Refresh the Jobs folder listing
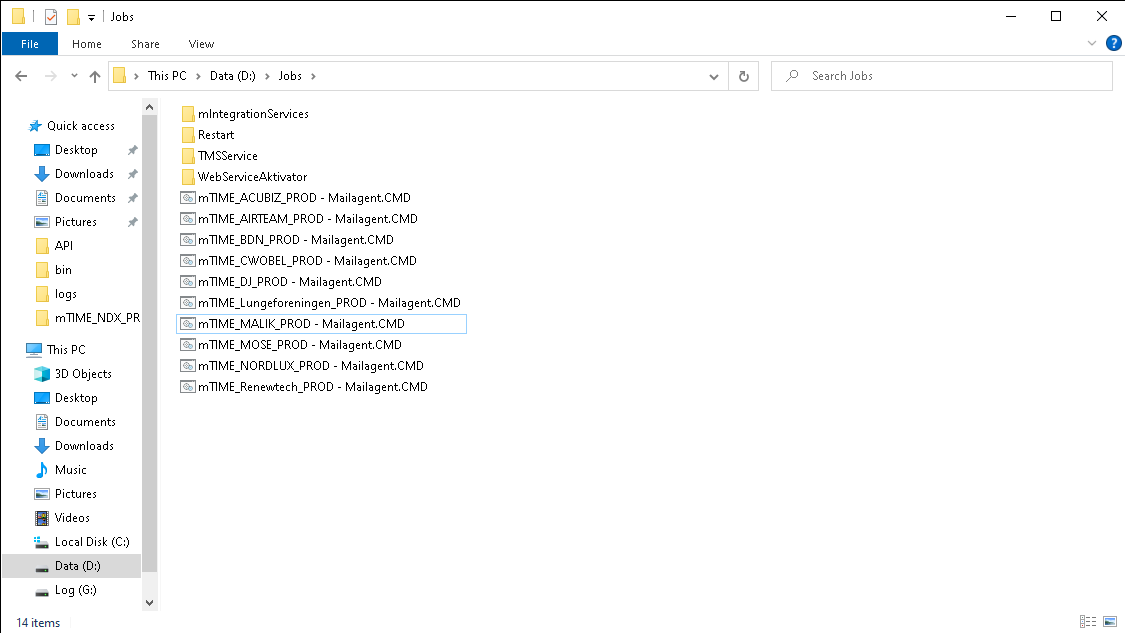 [743, 76]
